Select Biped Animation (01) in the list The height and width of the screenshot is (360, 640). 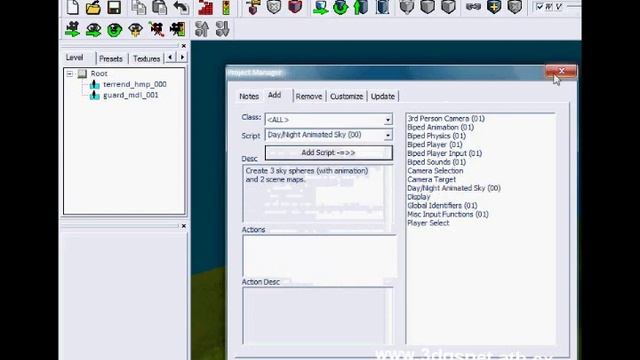(x=440, y=127)
